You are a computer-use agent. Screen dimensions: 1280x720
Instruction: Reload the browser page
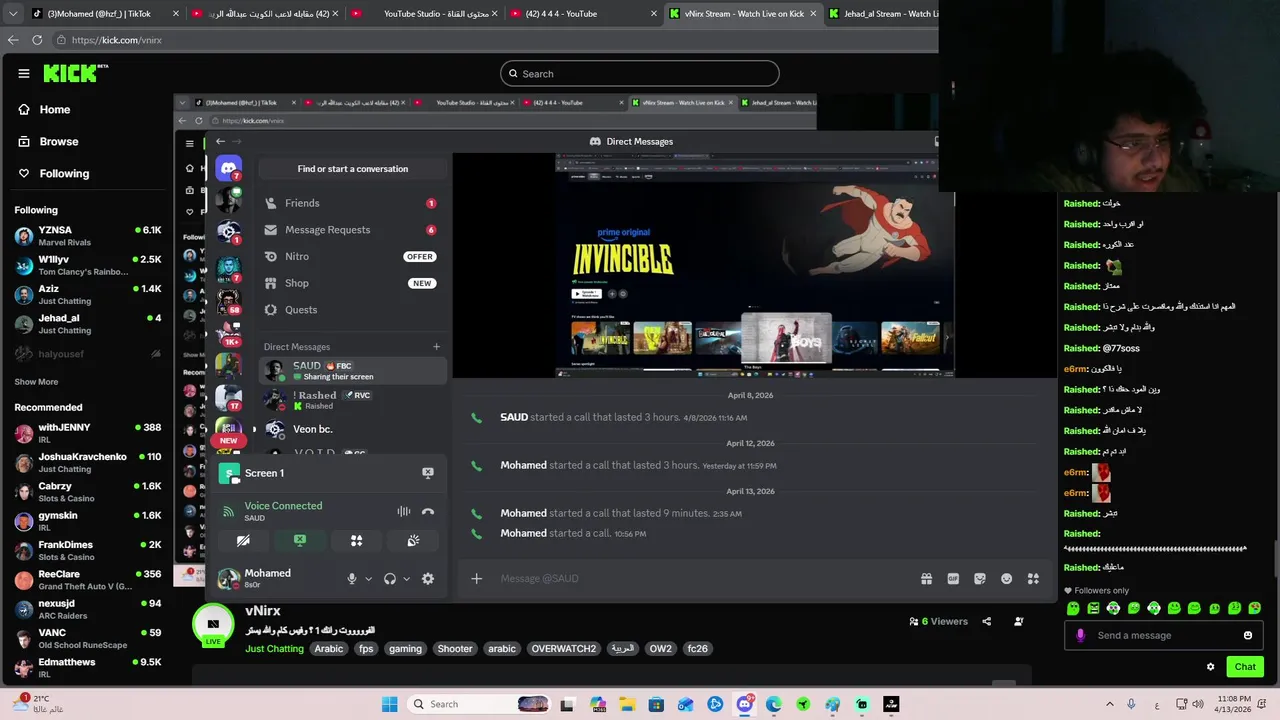point(37,40)
